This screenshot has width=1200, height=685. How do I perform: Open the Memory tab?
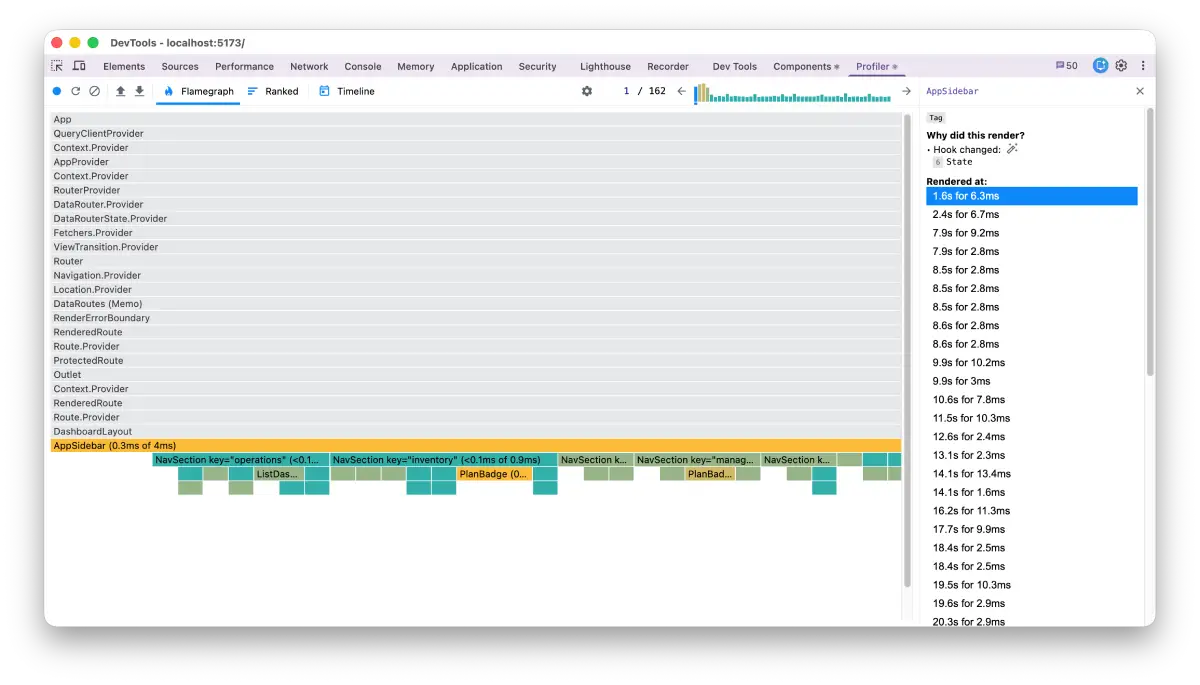click(415, 66)
